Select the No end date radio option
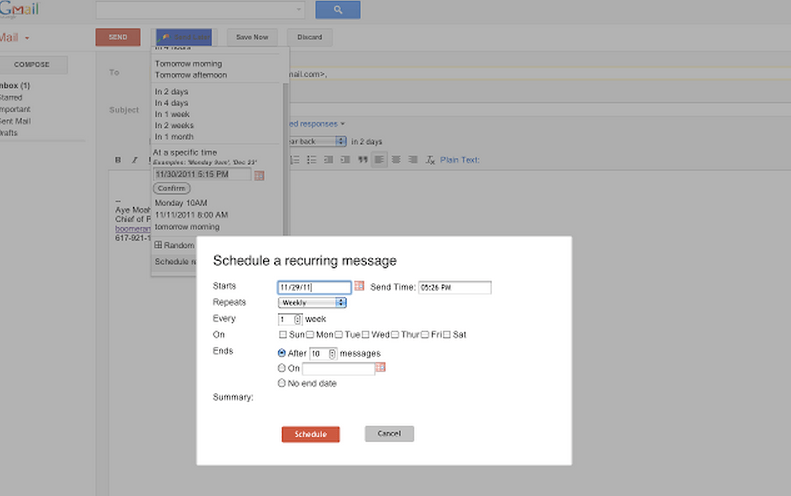Screen dimensions: 791x496 (282, 383)
